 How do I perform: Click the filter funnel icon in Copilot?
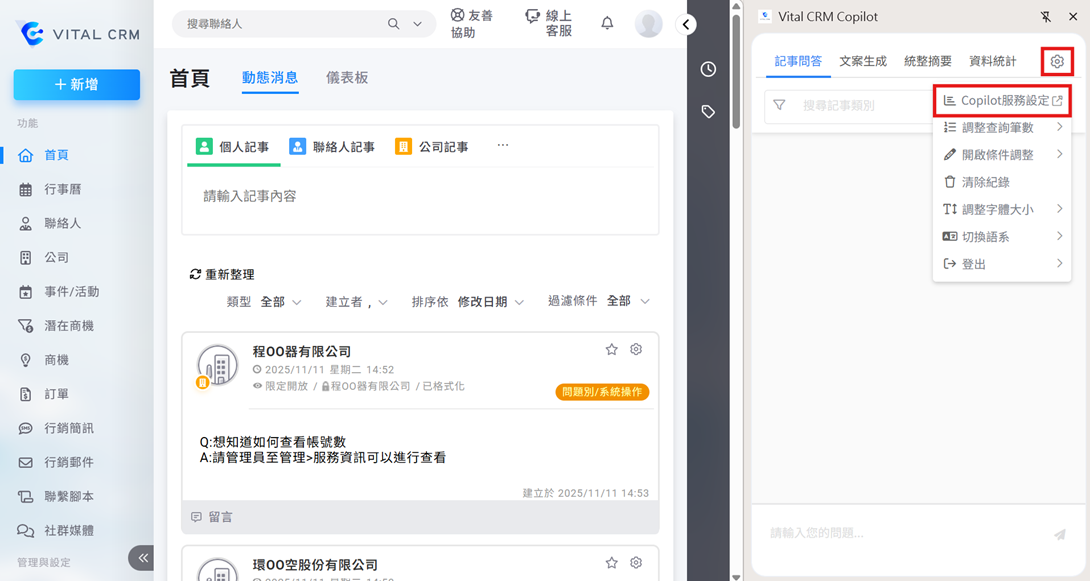coord(780,105)
